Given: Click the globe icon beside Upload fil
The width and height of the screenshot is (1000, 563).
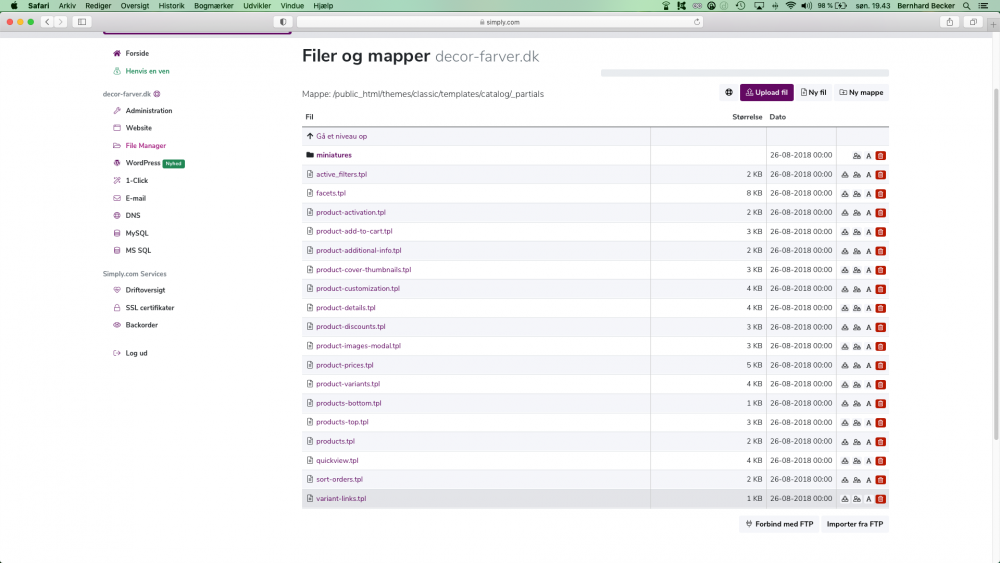Looking at the screenshot, I should [x=728, y=92].
